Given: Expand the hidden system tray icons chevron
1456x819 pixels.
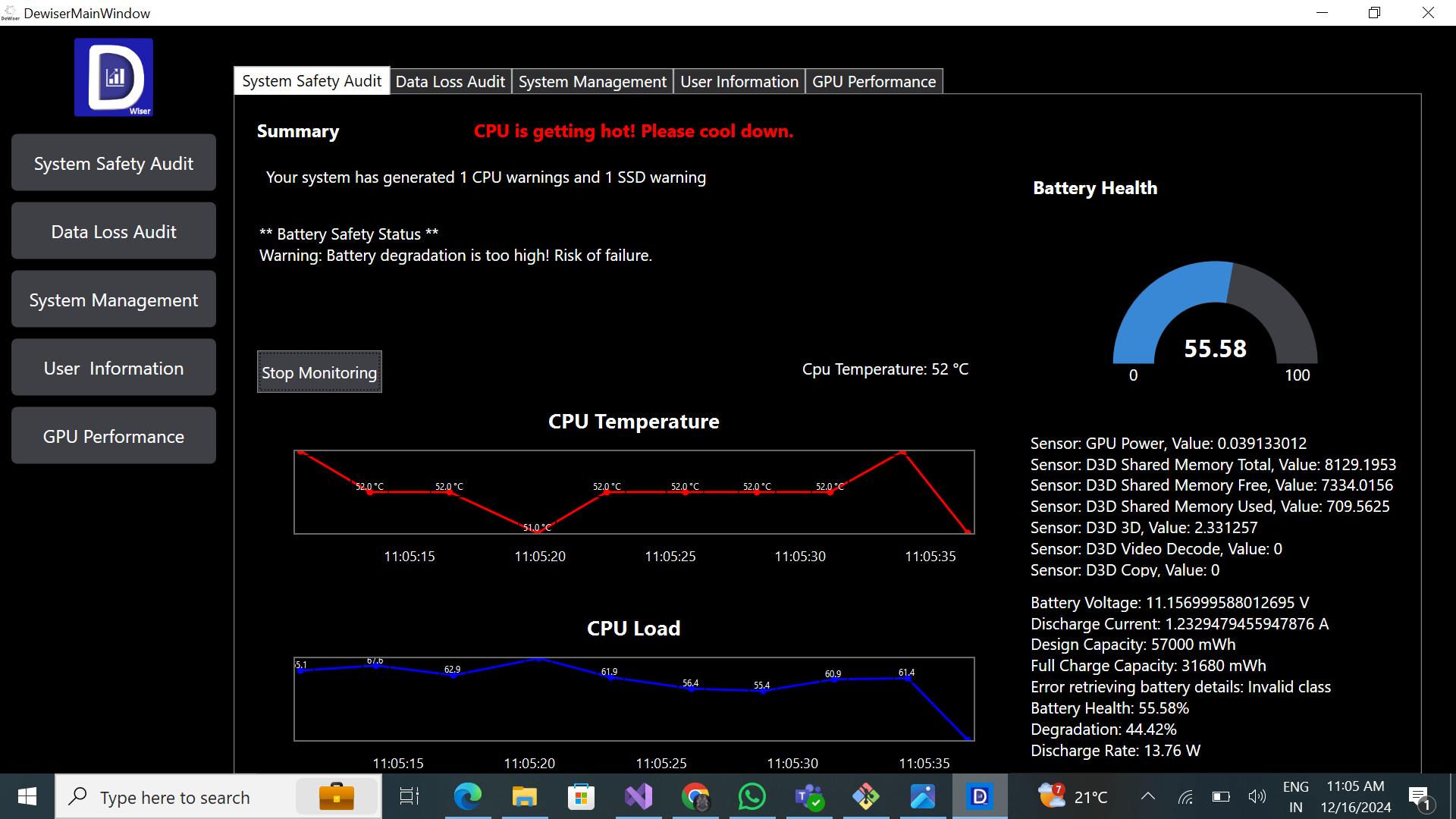Looking at the screenshot, I should click(x=1147, y=796).
